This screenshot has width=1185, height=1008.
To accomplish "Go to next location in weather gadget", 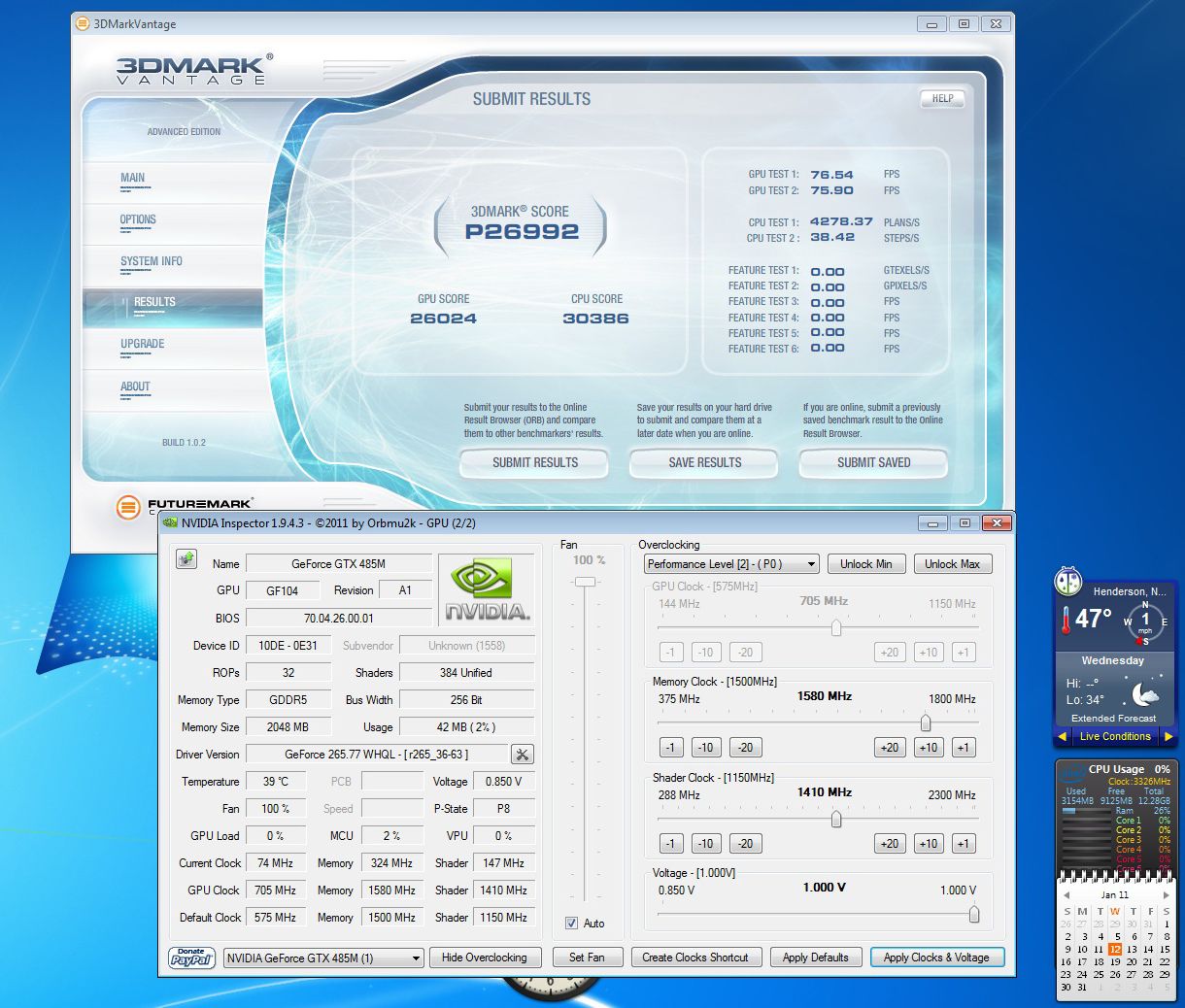I will click(1168, 737).
